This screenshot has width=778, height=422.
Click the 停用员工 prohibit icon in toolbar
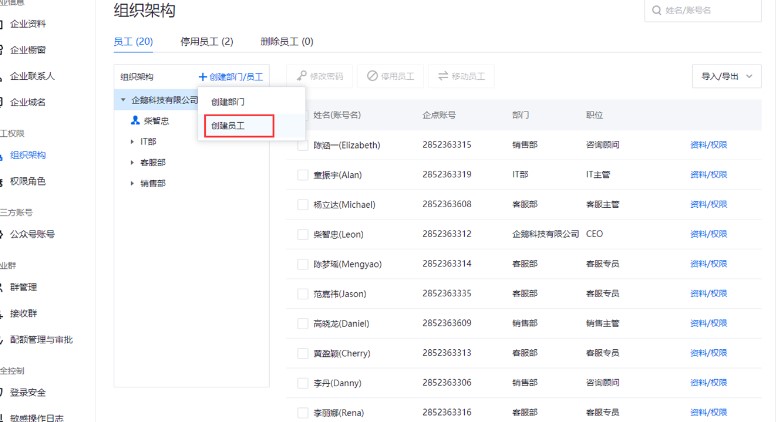pyautogui.click(x=372, y=76)
